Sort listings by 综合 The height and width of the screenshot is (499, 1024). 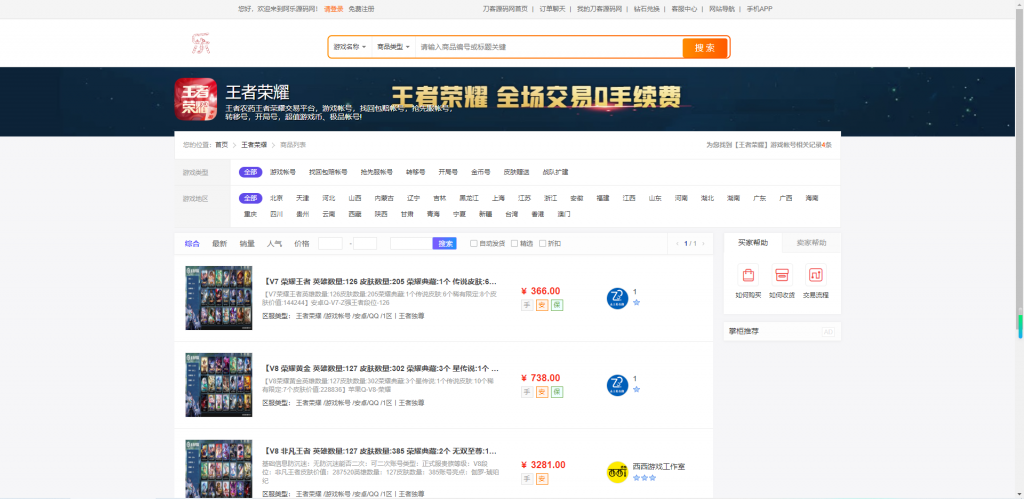coord(192,244)
